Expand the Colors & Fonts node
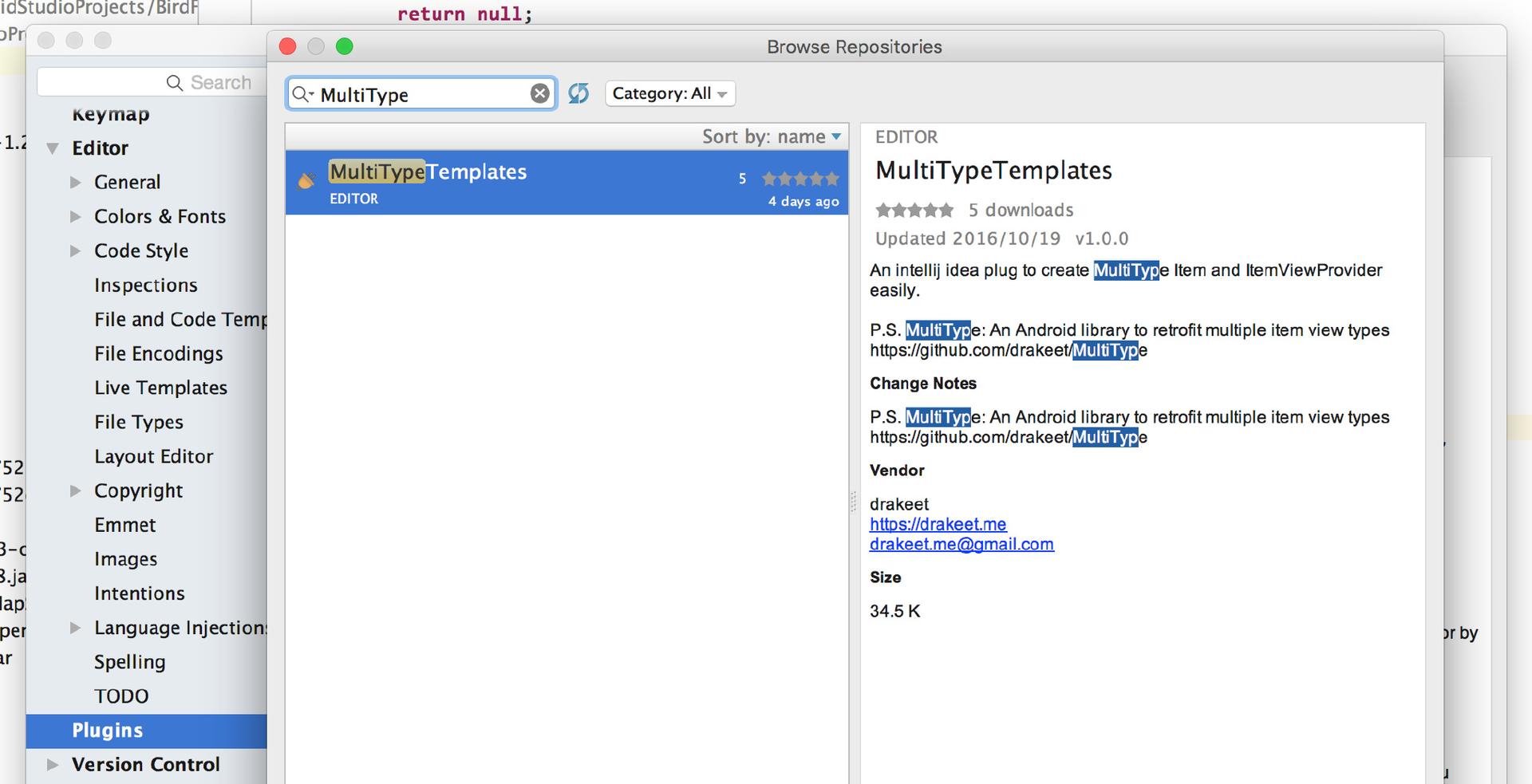This screenshot has height=784, width=1532. tap(76, 217)
